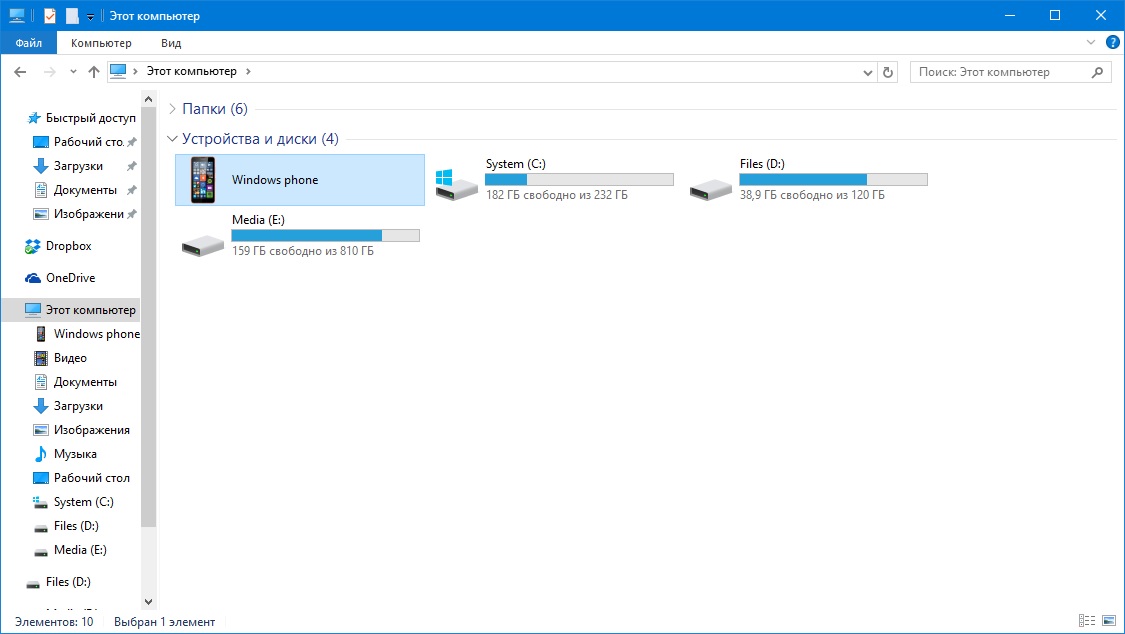The height and width of the screenshot is (634, 1125).
Task: Click Этот компьютер in the address bar
Action: tap(192, 71)
